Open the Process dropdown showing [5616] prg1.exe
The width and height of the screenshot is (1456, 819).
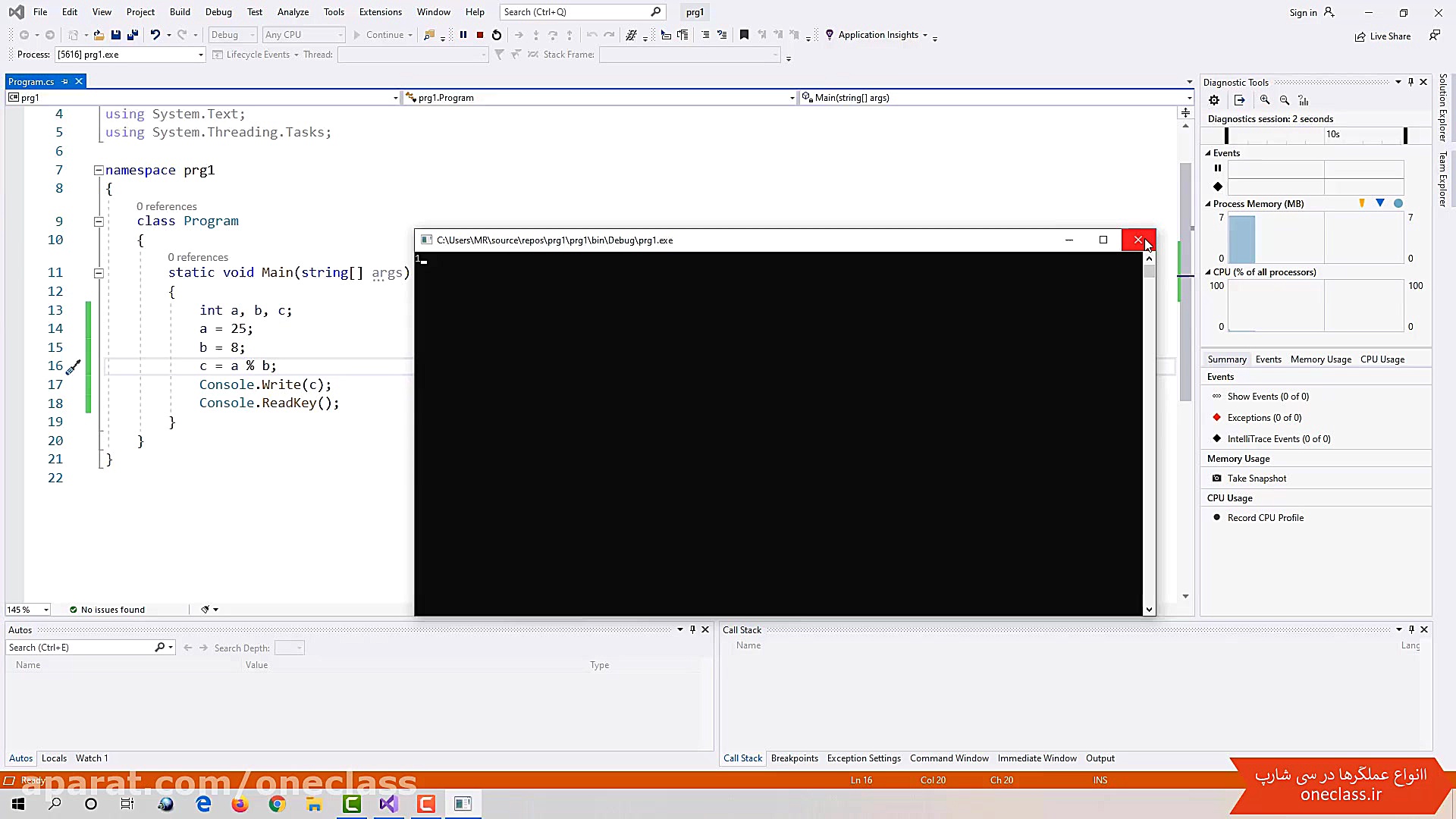(130, 55)
